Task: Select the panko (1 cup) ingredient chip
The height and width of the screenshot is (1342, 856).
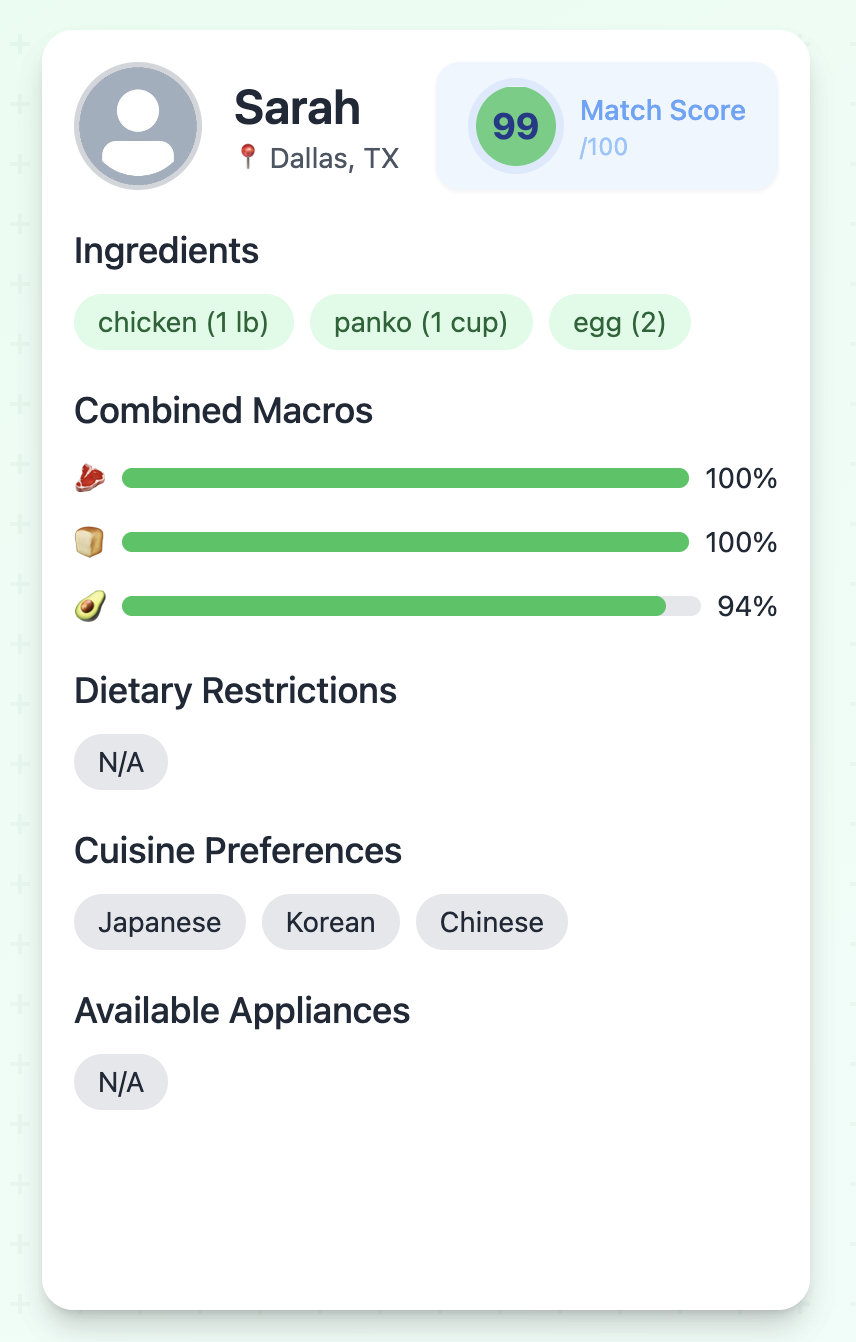Action: [421, 322]
